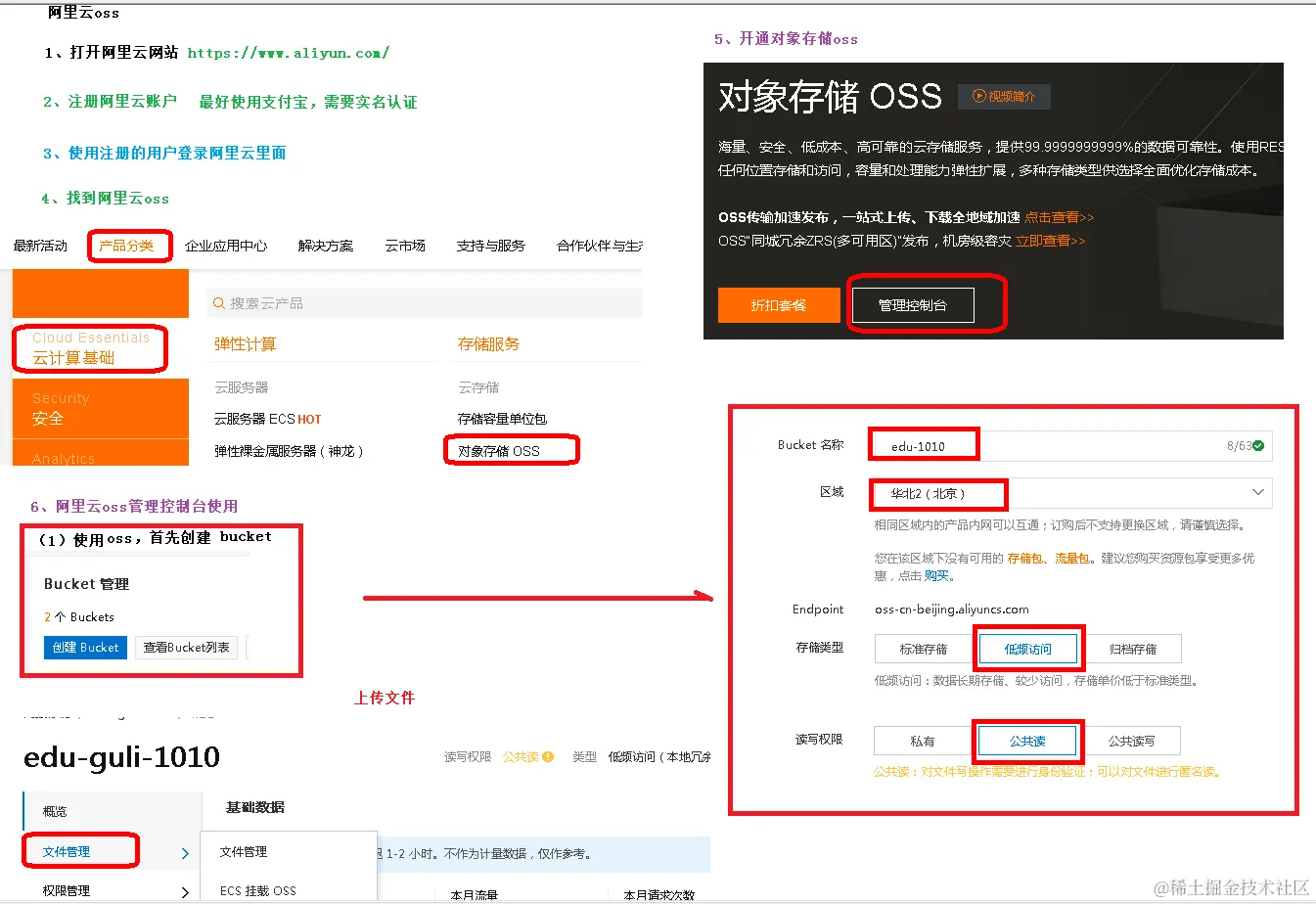
Task: Expand the 文件管理 sidebar chevron
Action: pyautogui.click(x=185, y=853)
